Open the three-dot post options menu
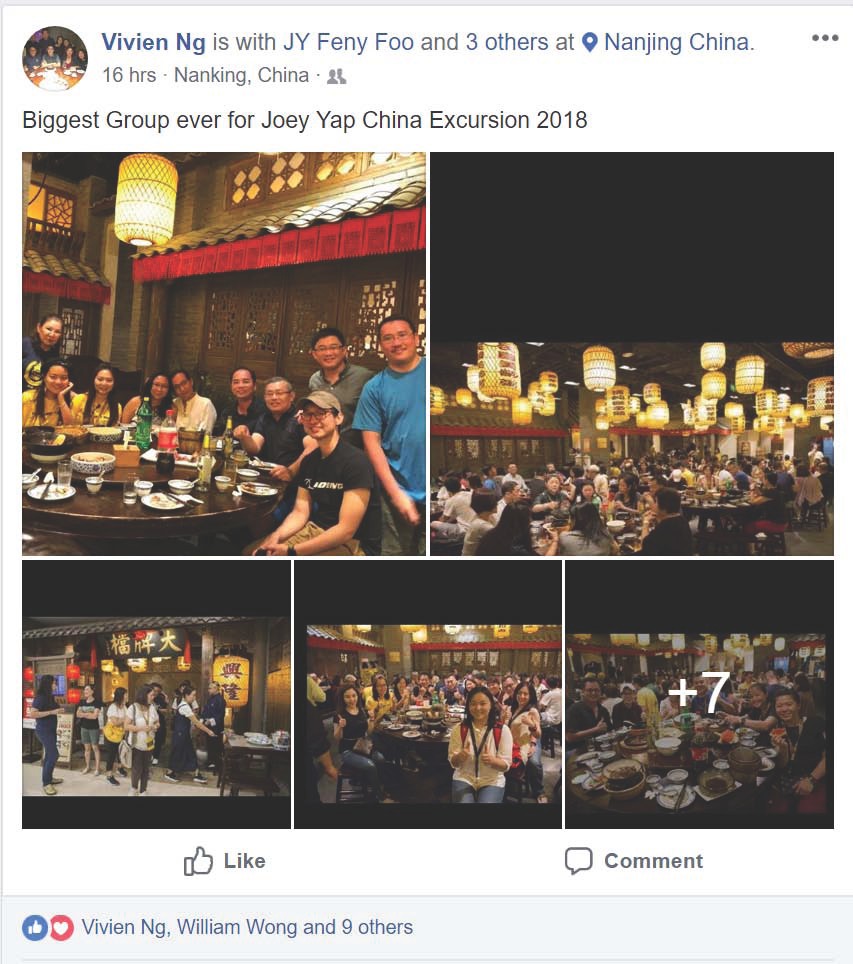Viewport: 853px width, 964px height. (825, 38)
